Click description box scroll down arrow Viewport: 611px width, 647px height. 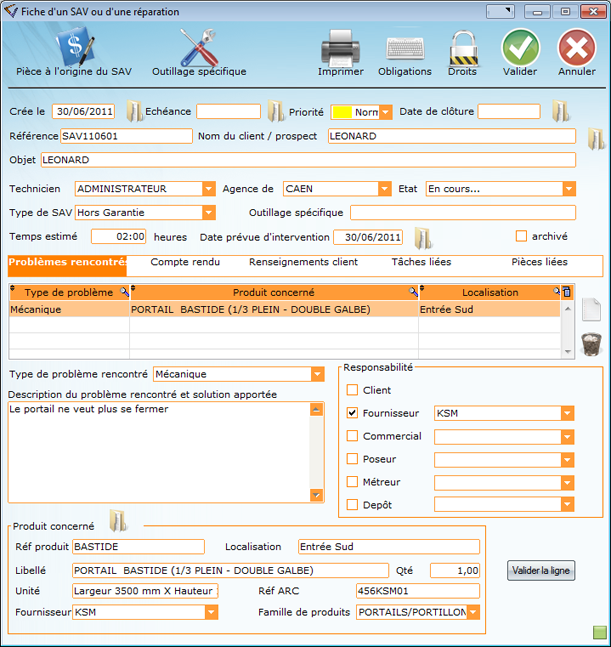pyautogui.click(x=316, y=495)
